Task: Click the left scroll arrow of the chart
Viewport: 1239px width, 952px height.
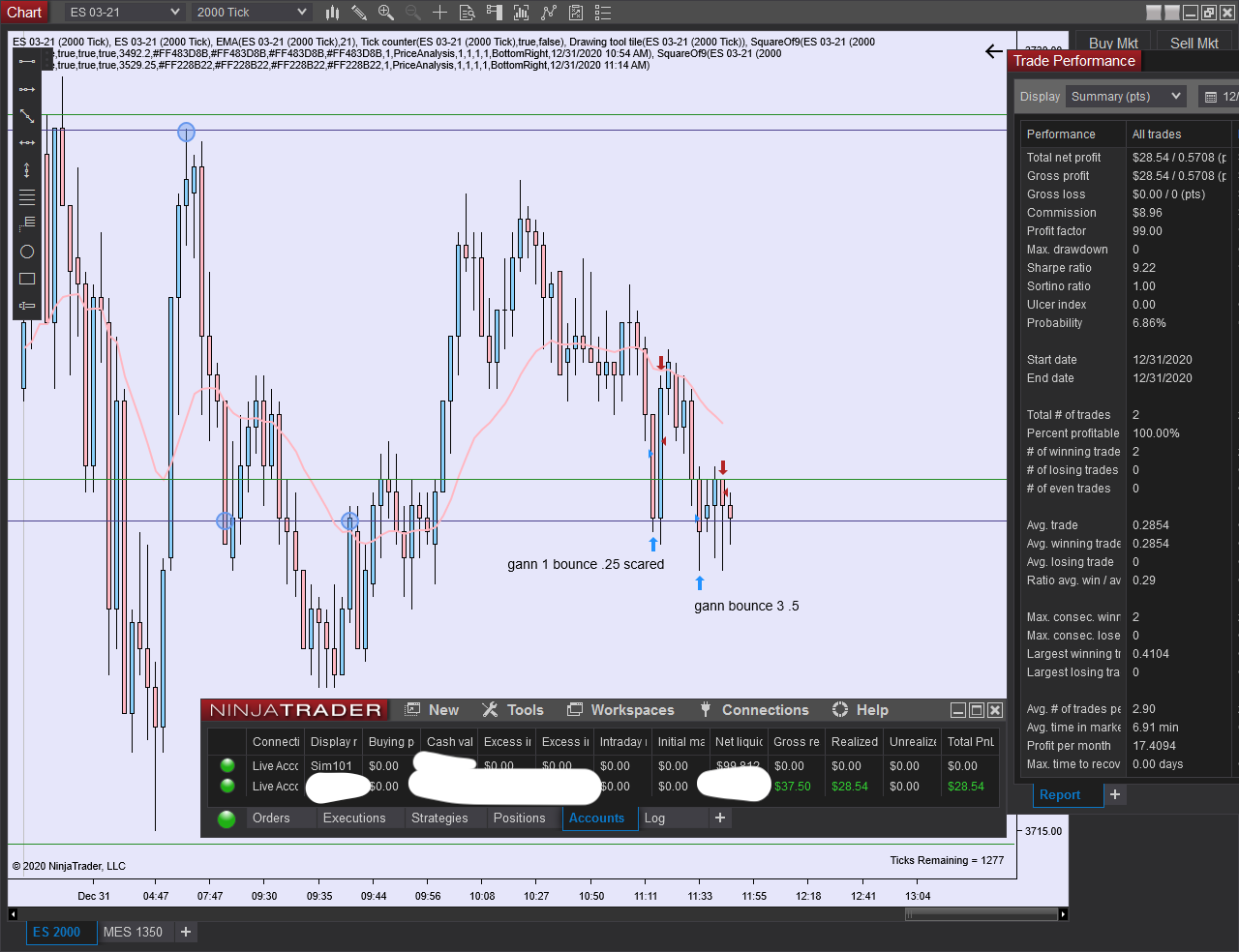Action: pyautogui.click(x=13, y=914)
